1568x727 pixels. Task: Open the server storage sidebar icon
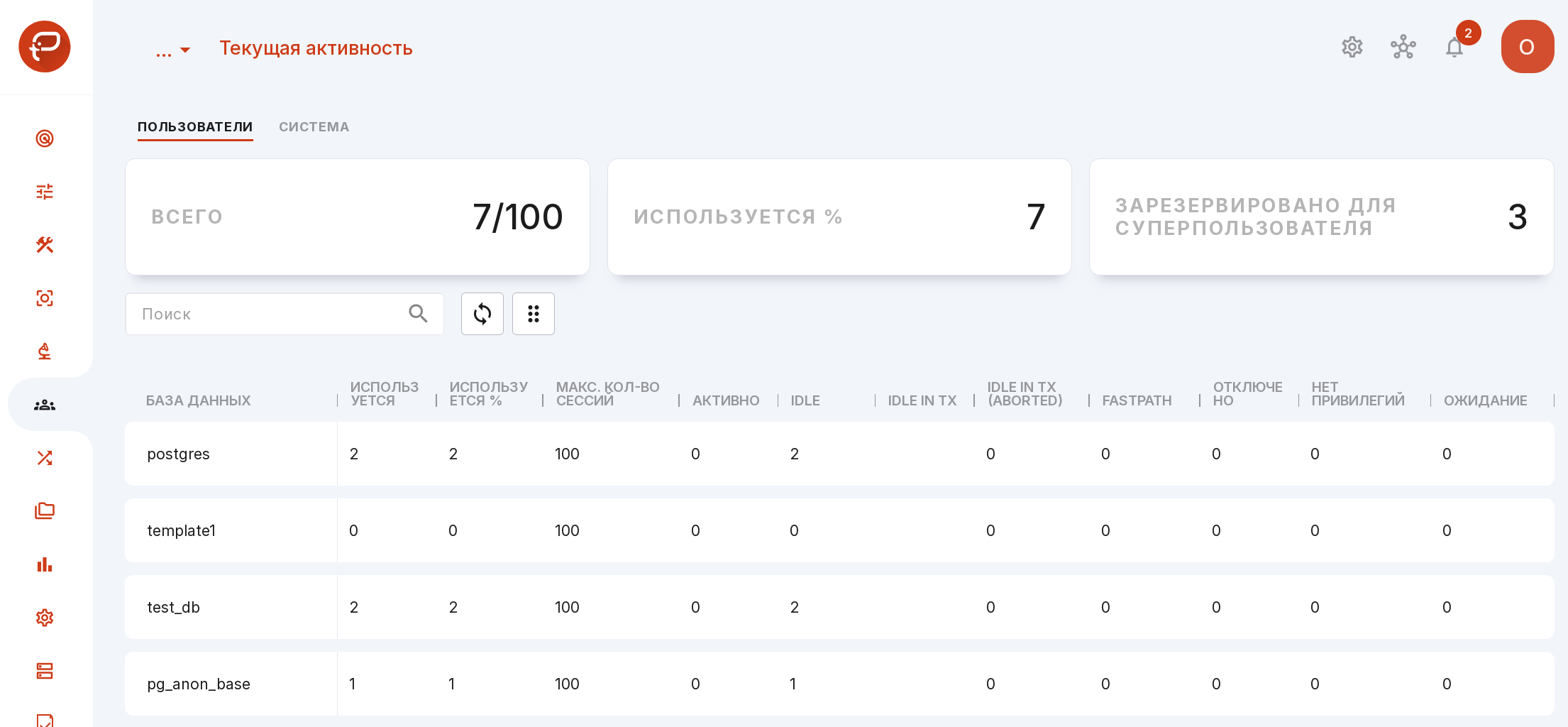[45, 671]
